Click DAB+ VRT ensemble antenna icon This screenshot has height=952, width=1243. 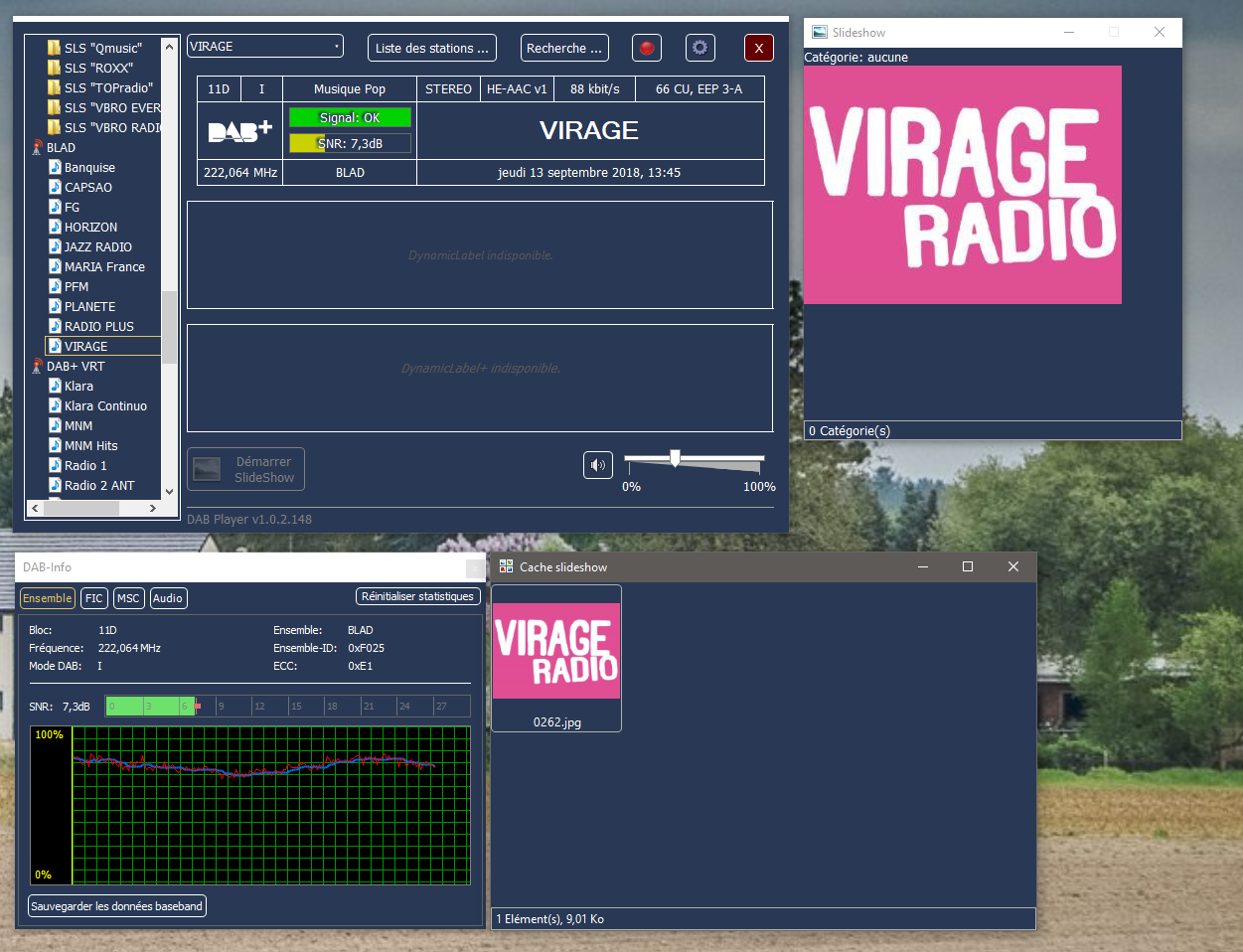pyautogui.click(x=38, y=367)
